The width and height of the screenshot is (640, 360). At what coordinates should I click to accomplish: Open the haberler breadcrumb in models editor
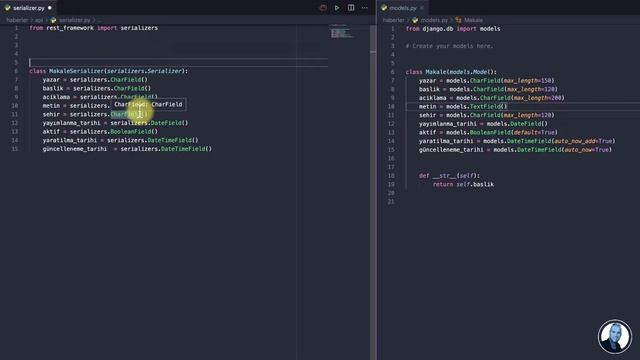coord(393,20)
